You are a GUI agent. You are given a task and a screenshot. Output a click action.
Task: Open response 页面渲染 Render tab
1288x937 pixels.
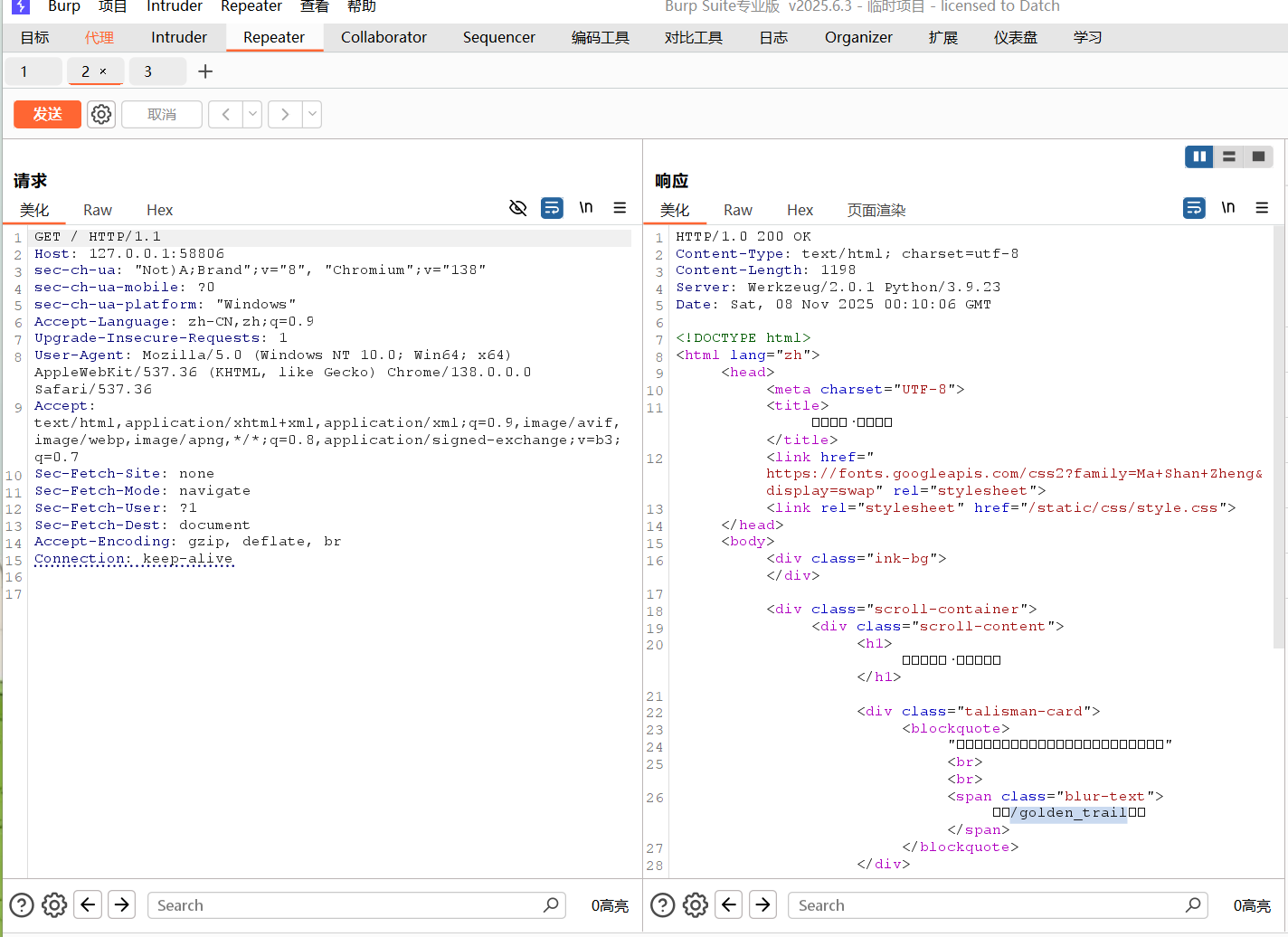click(x=876, y=210)
